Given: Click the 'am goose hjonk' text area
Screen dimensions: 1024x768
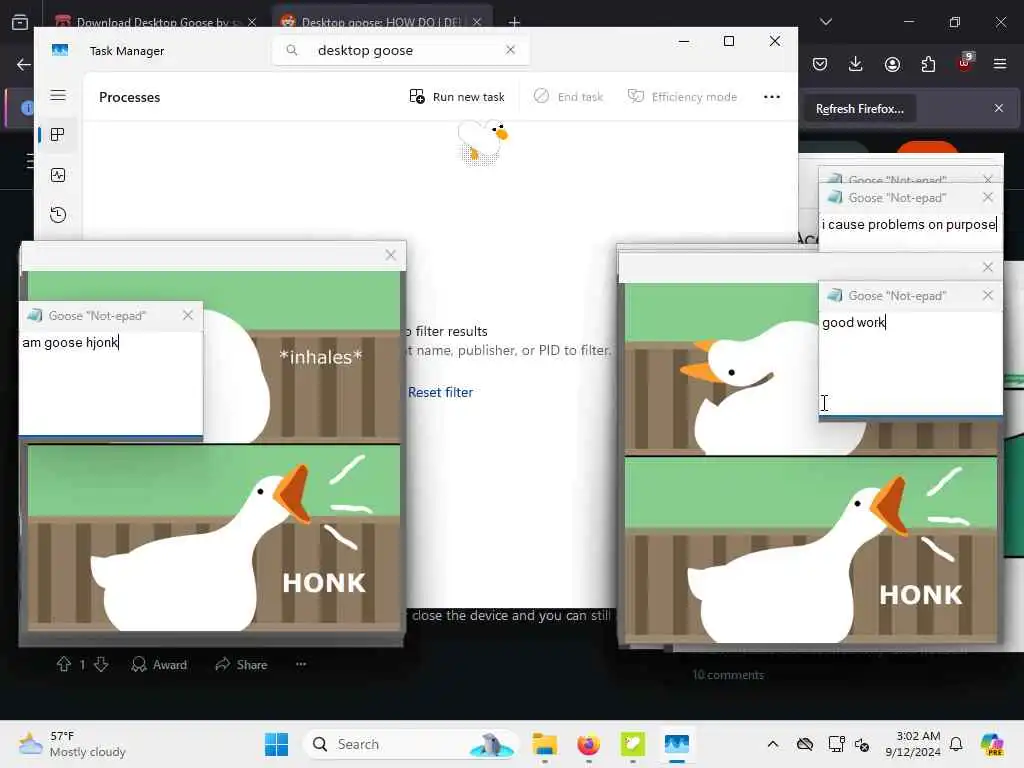Looking at the screenshot, I should 111,383.
